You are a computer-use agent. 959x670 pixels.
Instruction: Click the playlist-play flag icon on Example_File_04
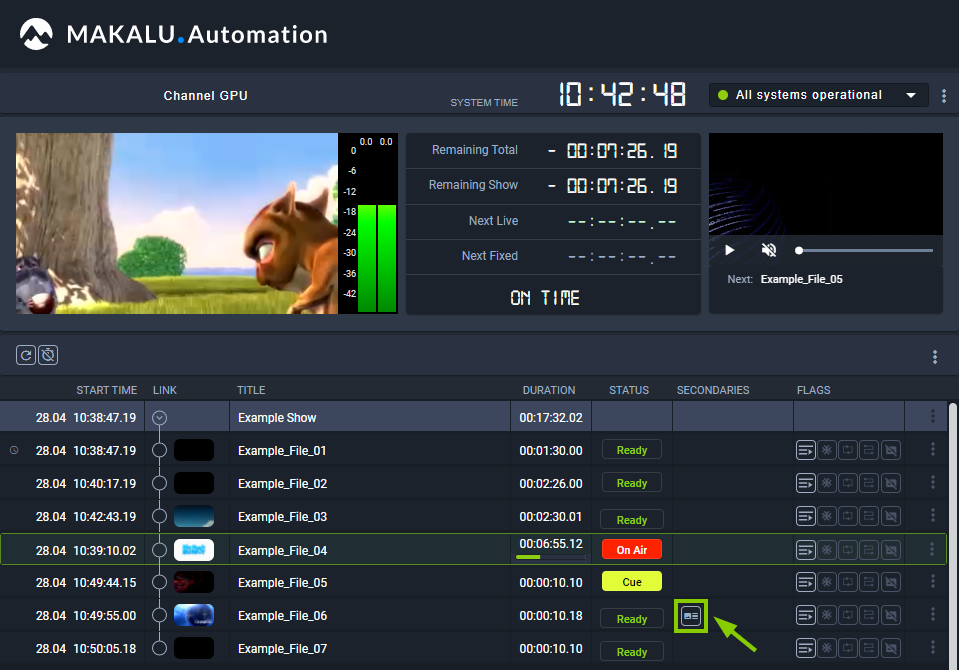pos(805,550)
